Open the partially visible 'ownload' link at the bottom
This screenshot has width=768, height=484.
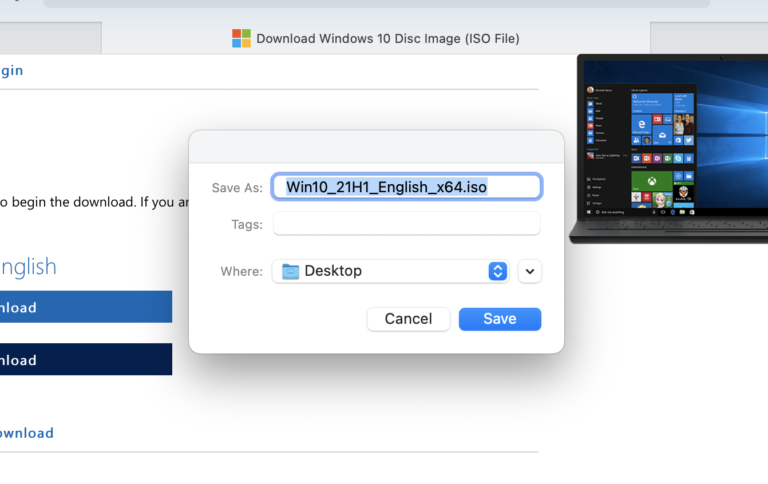26,433
